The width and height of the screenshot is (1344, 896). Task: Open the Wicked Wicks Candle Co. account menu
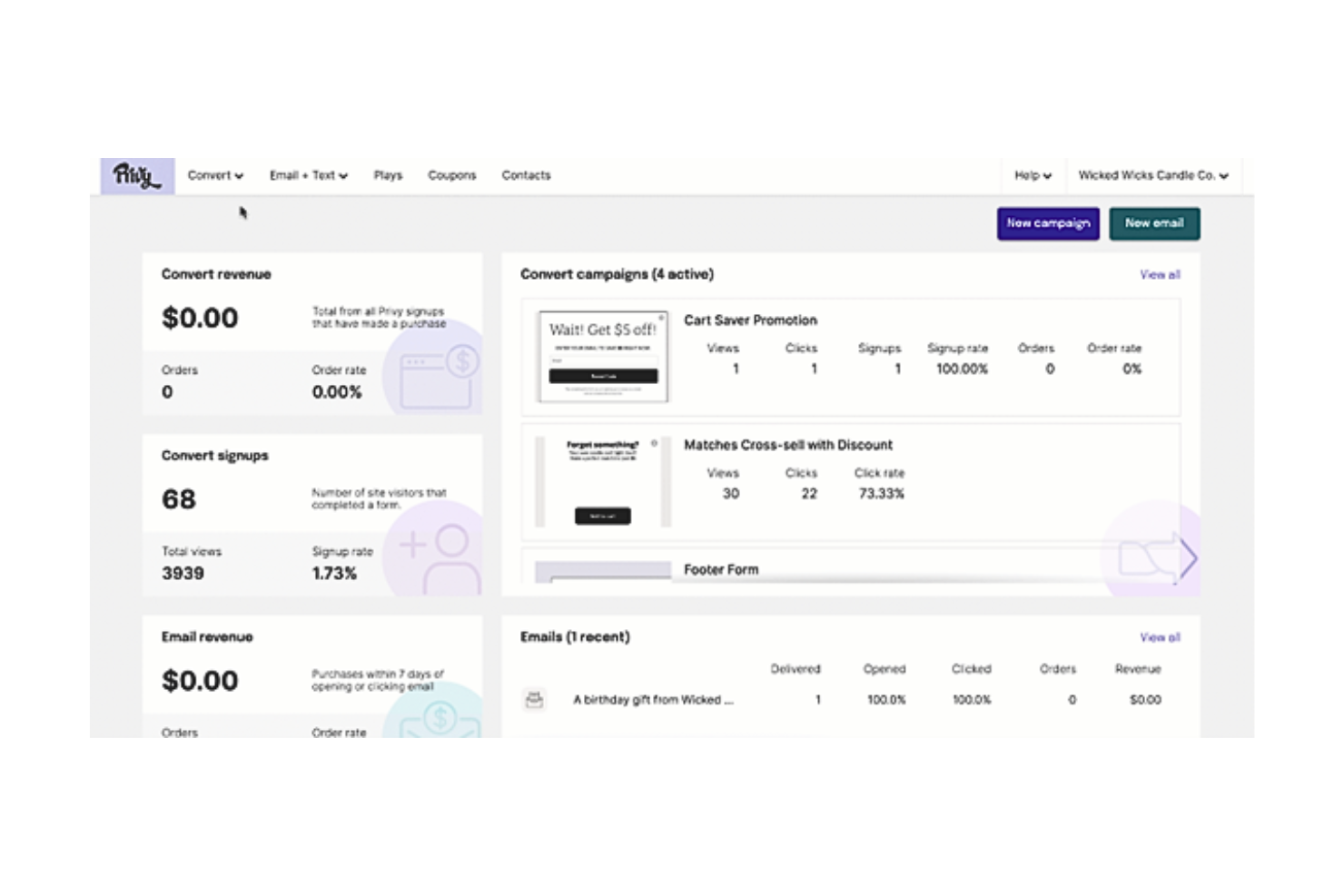click(x=1151, y=175)
